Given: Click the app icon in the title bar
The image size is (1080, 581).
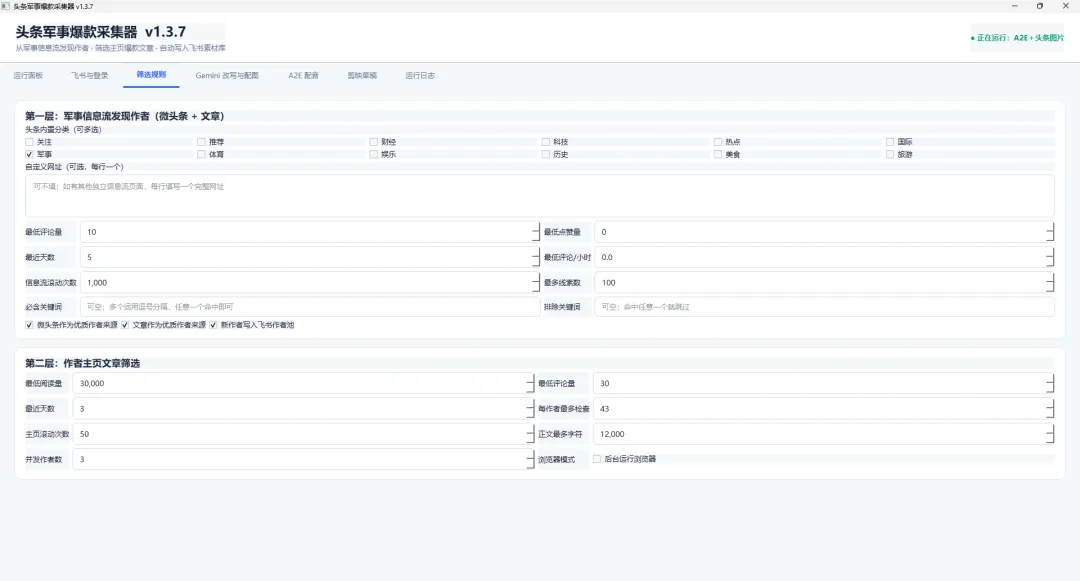Looking at the screenshot, I should click(x=6, y=6).
